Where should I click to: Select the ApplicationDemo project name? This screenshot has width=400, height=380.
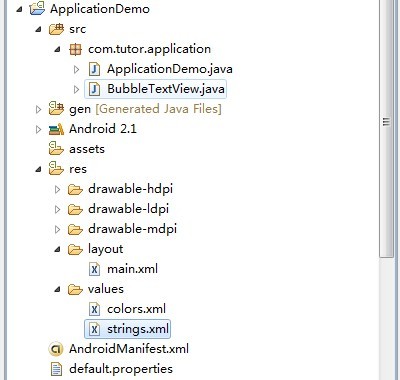click(x=100, y=9)
